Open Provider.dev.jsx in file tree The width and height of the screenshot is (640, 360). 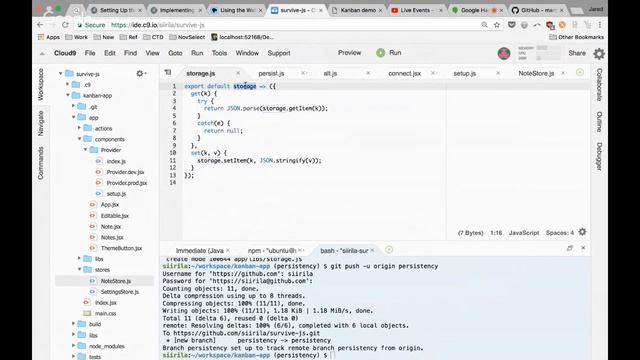click(x=125, y=172)
